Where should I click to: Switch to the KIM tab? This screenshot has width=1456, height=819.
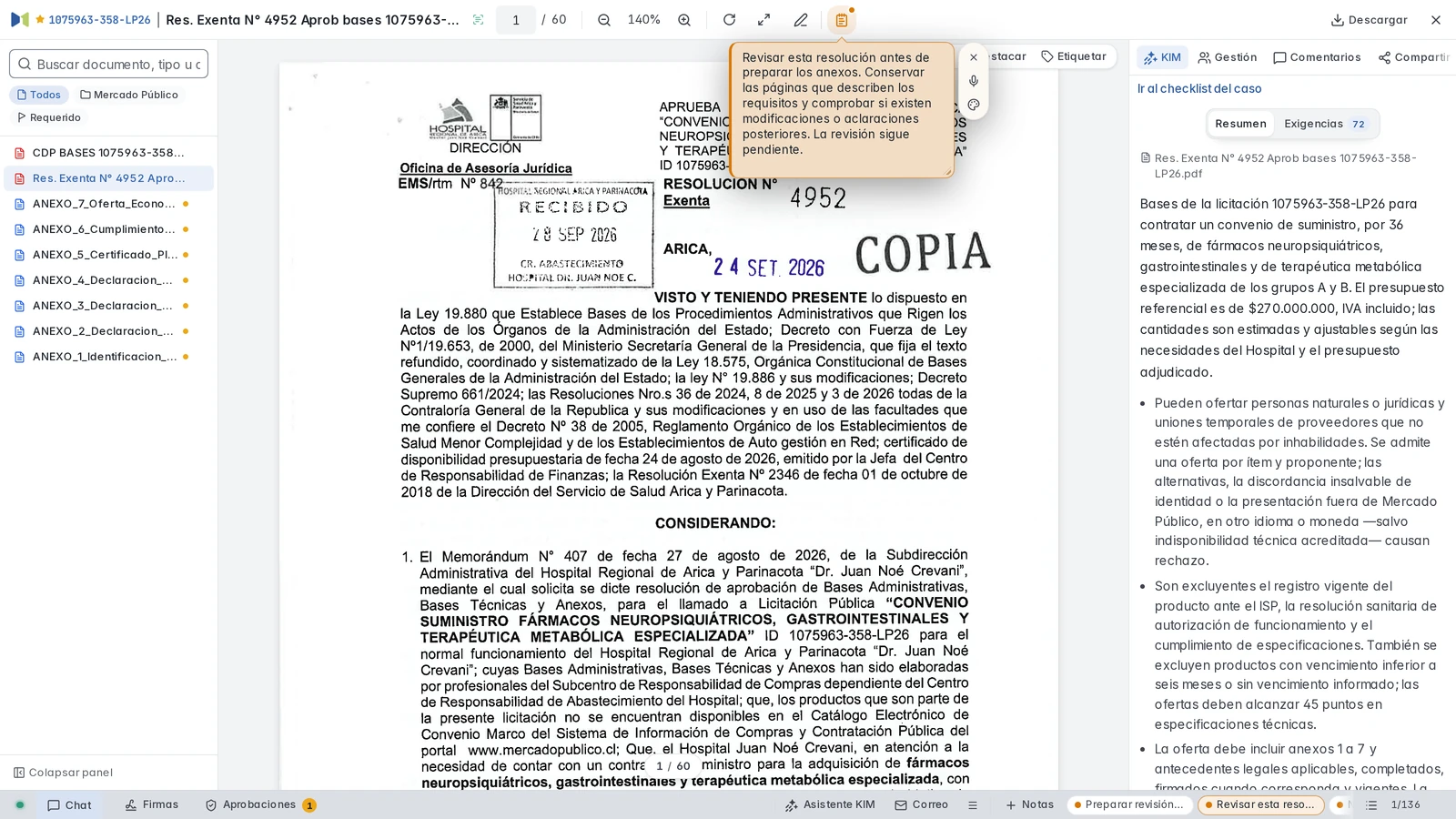tap(1162, 57)
